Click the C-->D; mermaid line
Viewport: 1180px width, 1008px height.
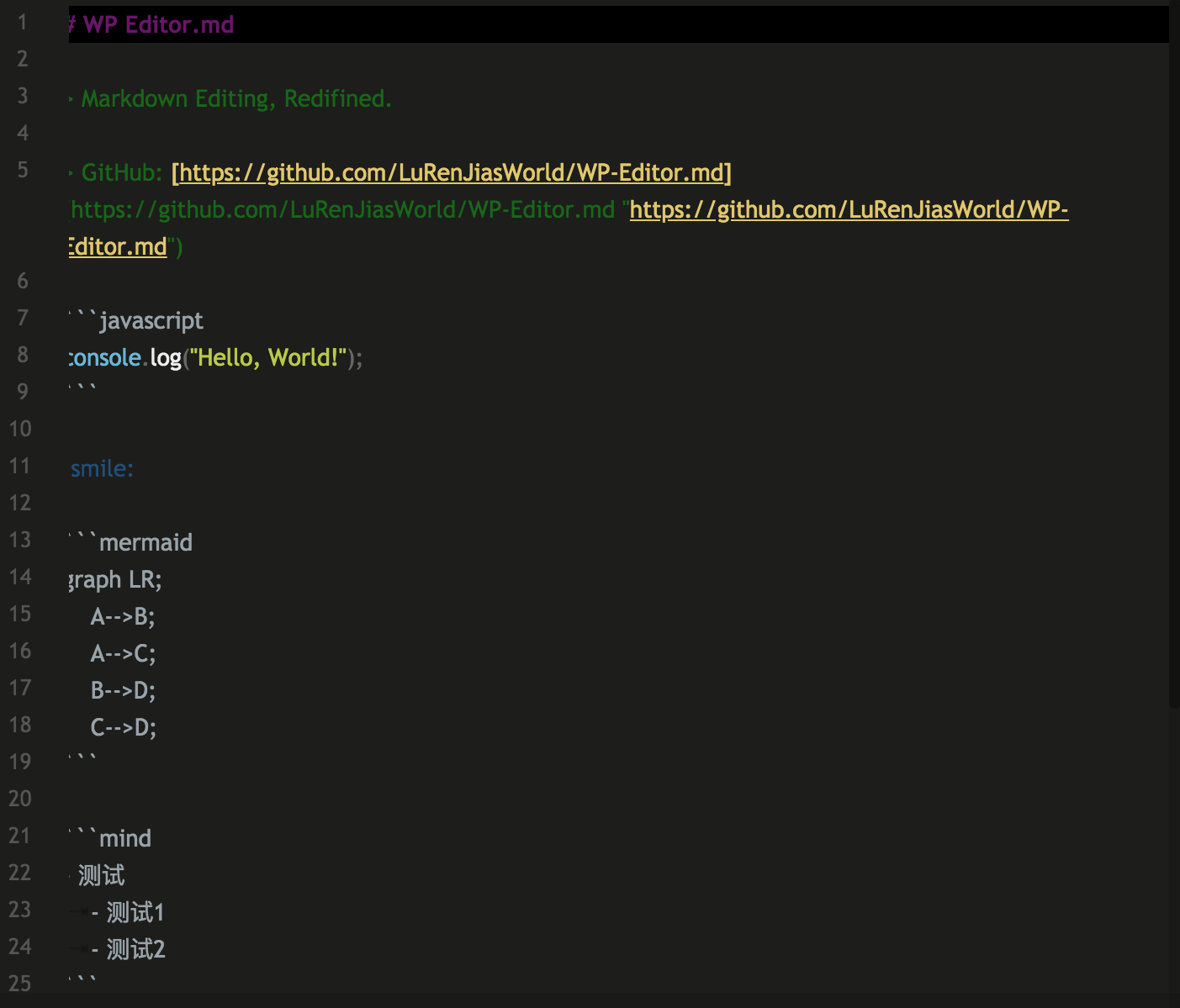(124, 727)
